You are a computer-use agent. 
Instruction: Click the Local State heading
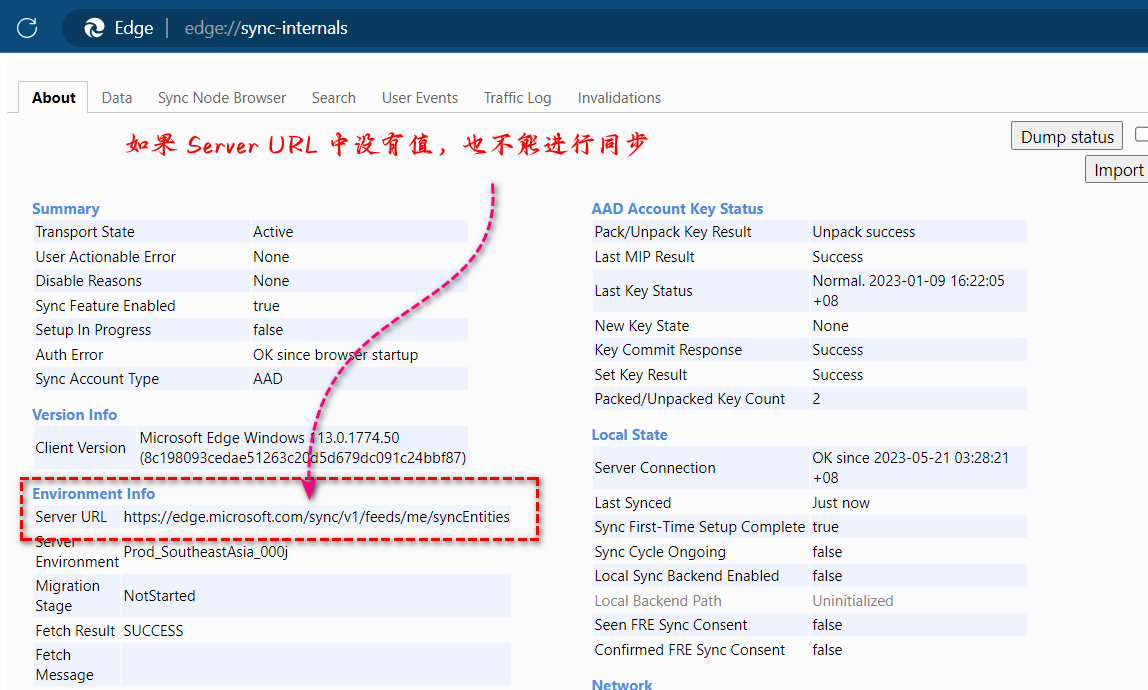(629, 434)
